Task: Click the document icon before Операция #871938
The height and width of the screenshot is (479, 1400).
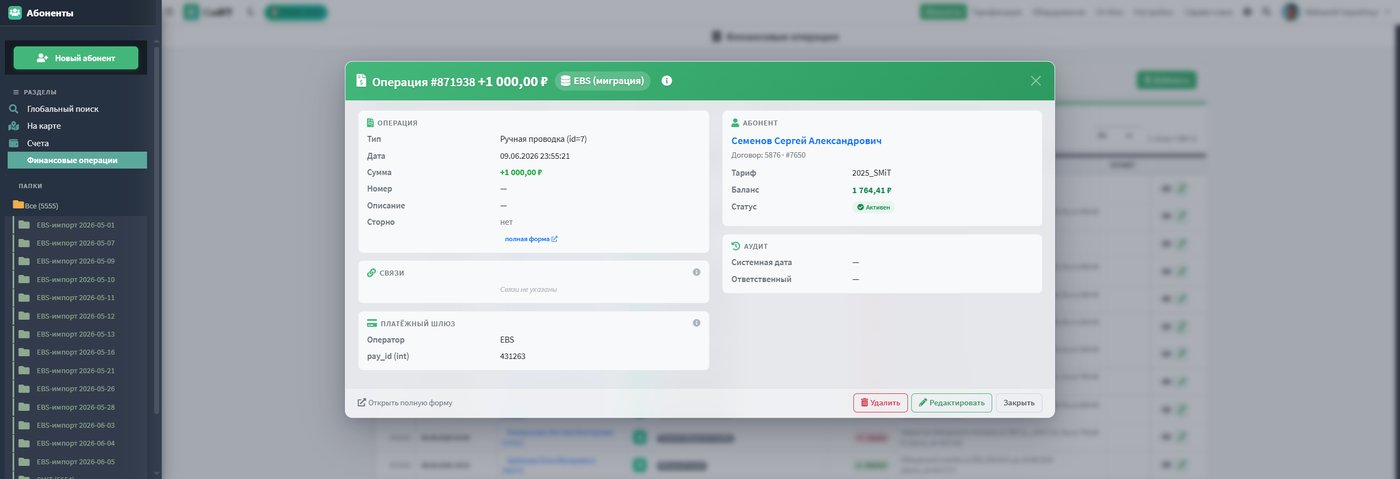Action: coord(360,81)
